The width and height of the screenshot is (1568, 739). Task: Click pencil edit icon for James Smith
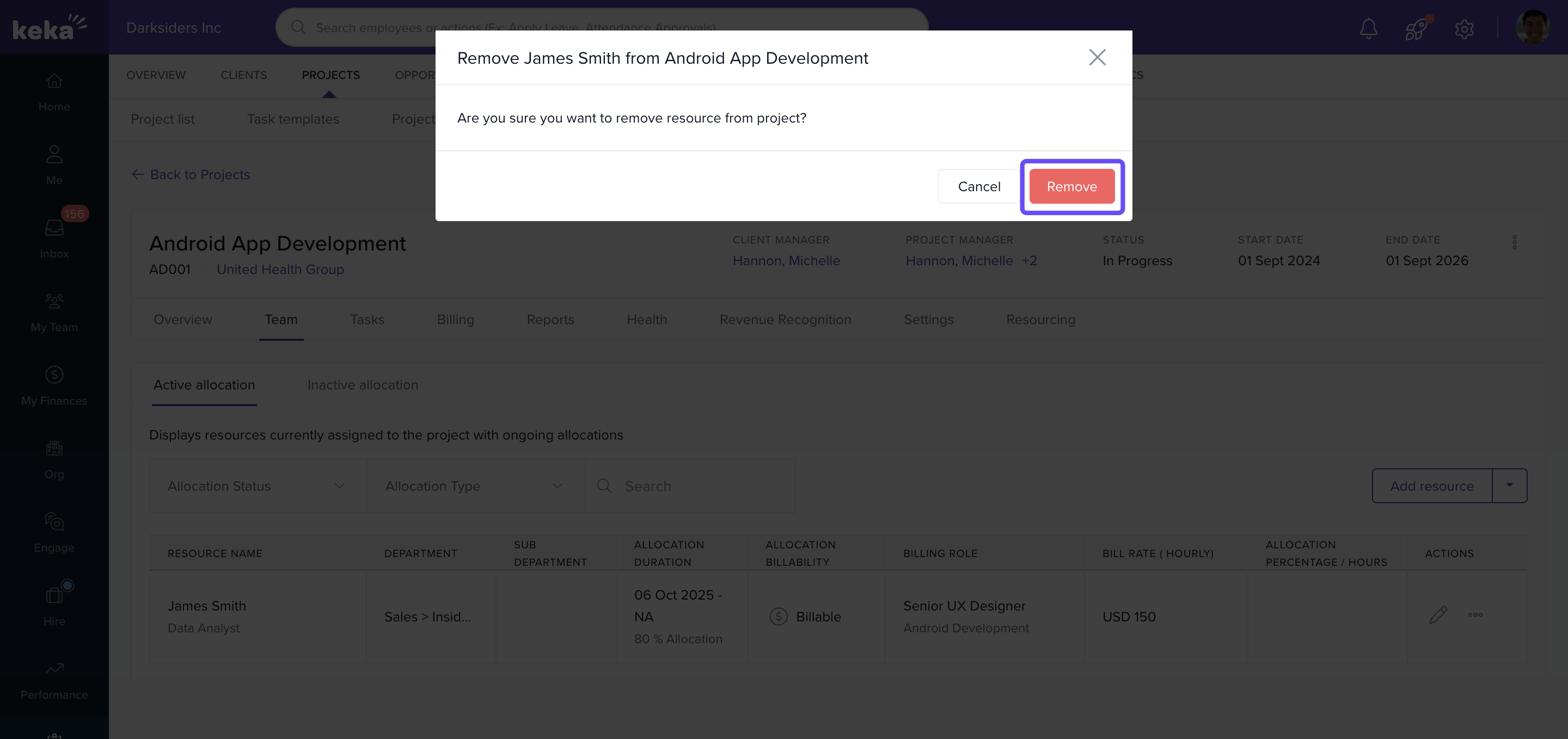coord(1438,615)
